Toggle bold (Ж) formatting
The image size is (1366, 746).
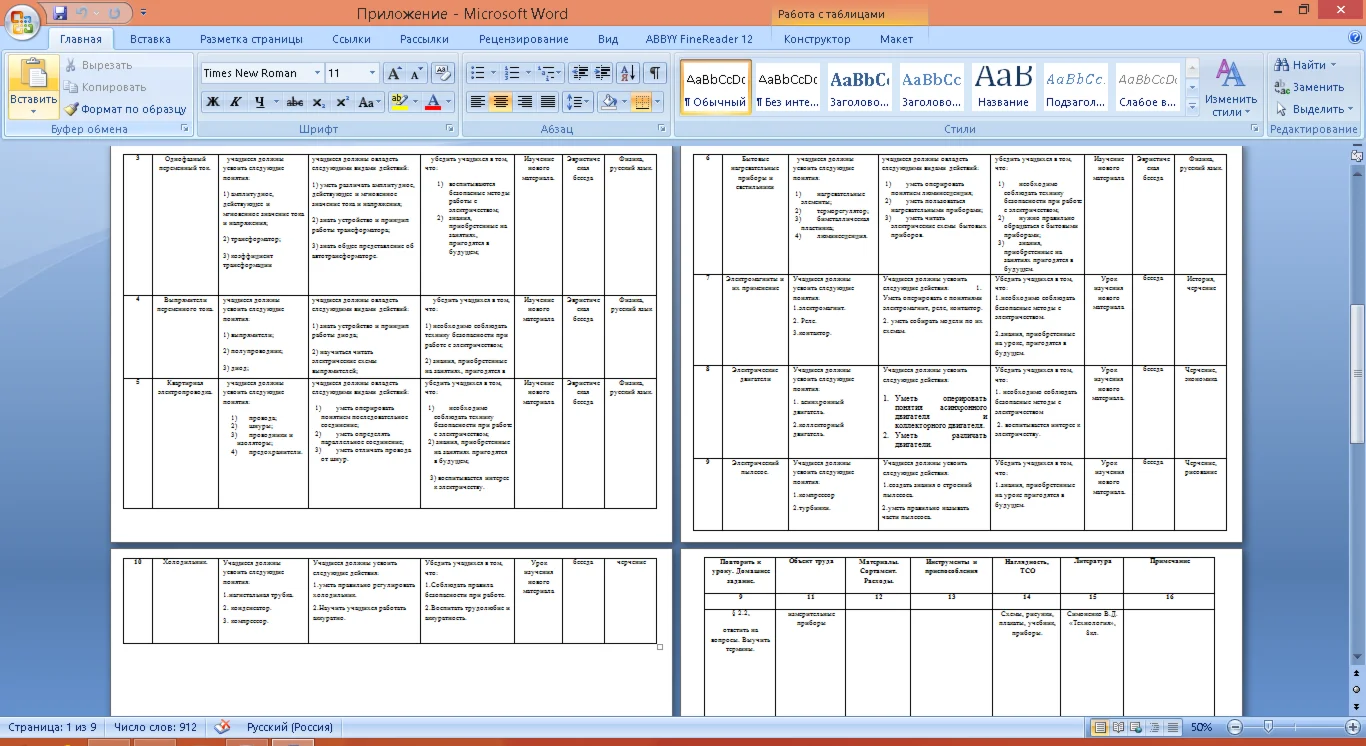(x=212, y=102)
